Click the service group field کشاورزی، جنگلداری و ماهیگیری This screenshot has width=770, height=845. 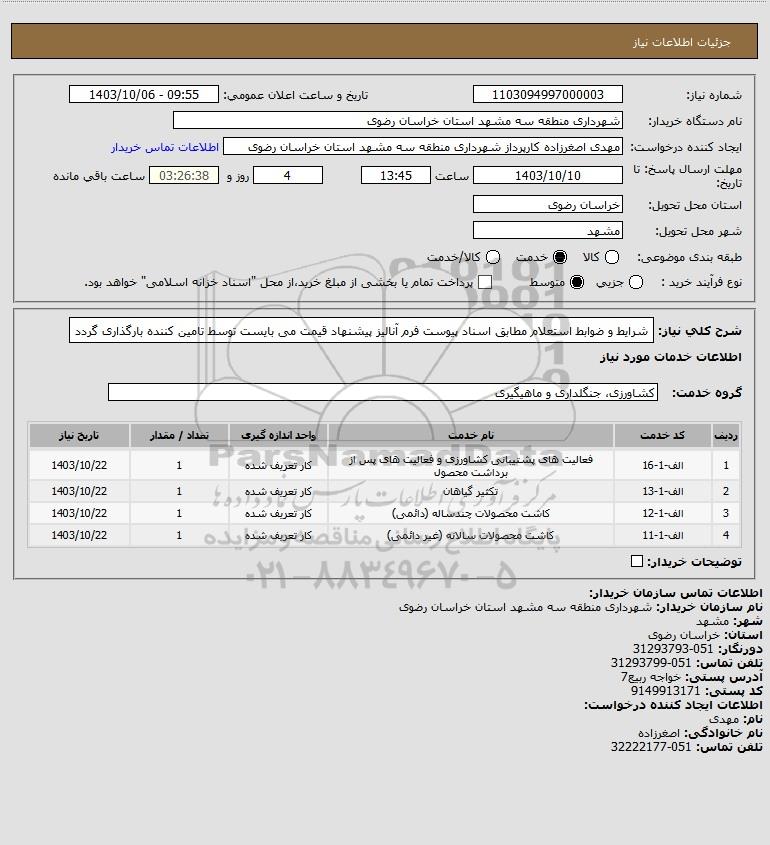383,392
